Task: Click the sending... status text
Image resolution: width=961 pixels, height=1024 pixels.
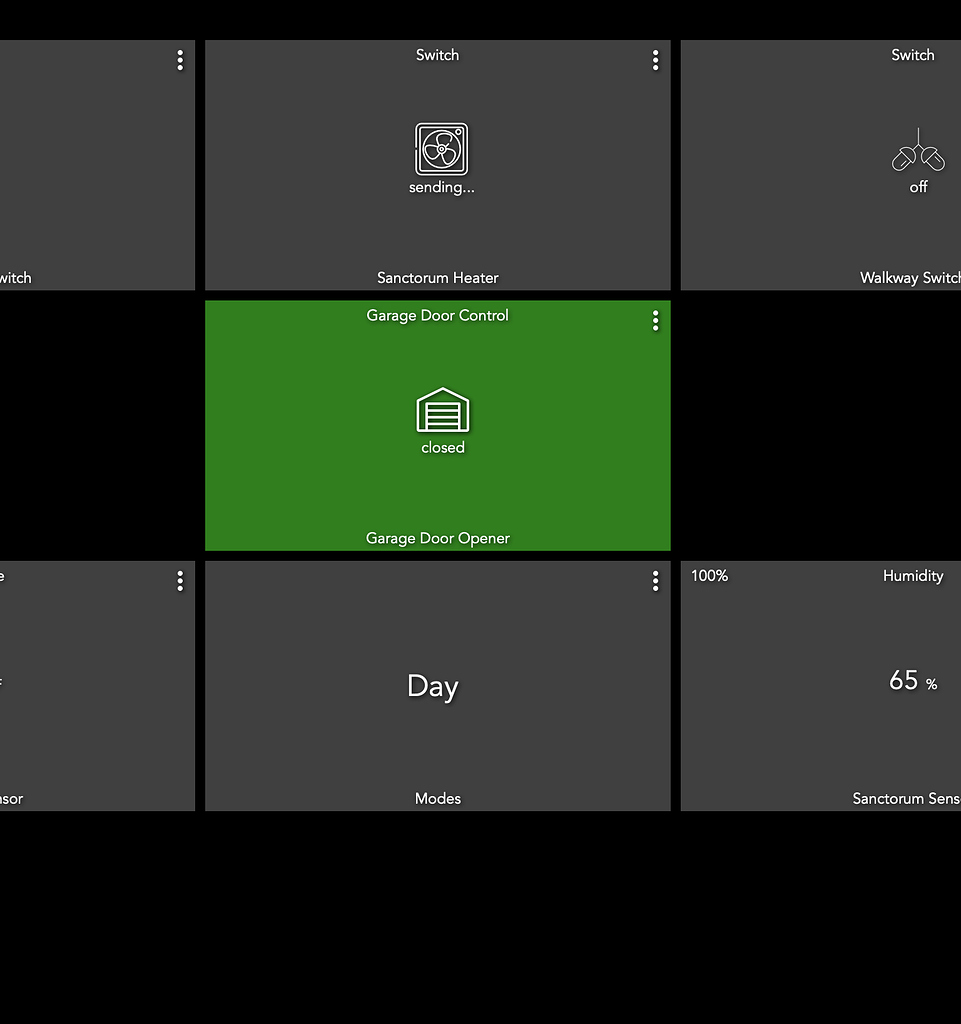Action: point(441,187)
